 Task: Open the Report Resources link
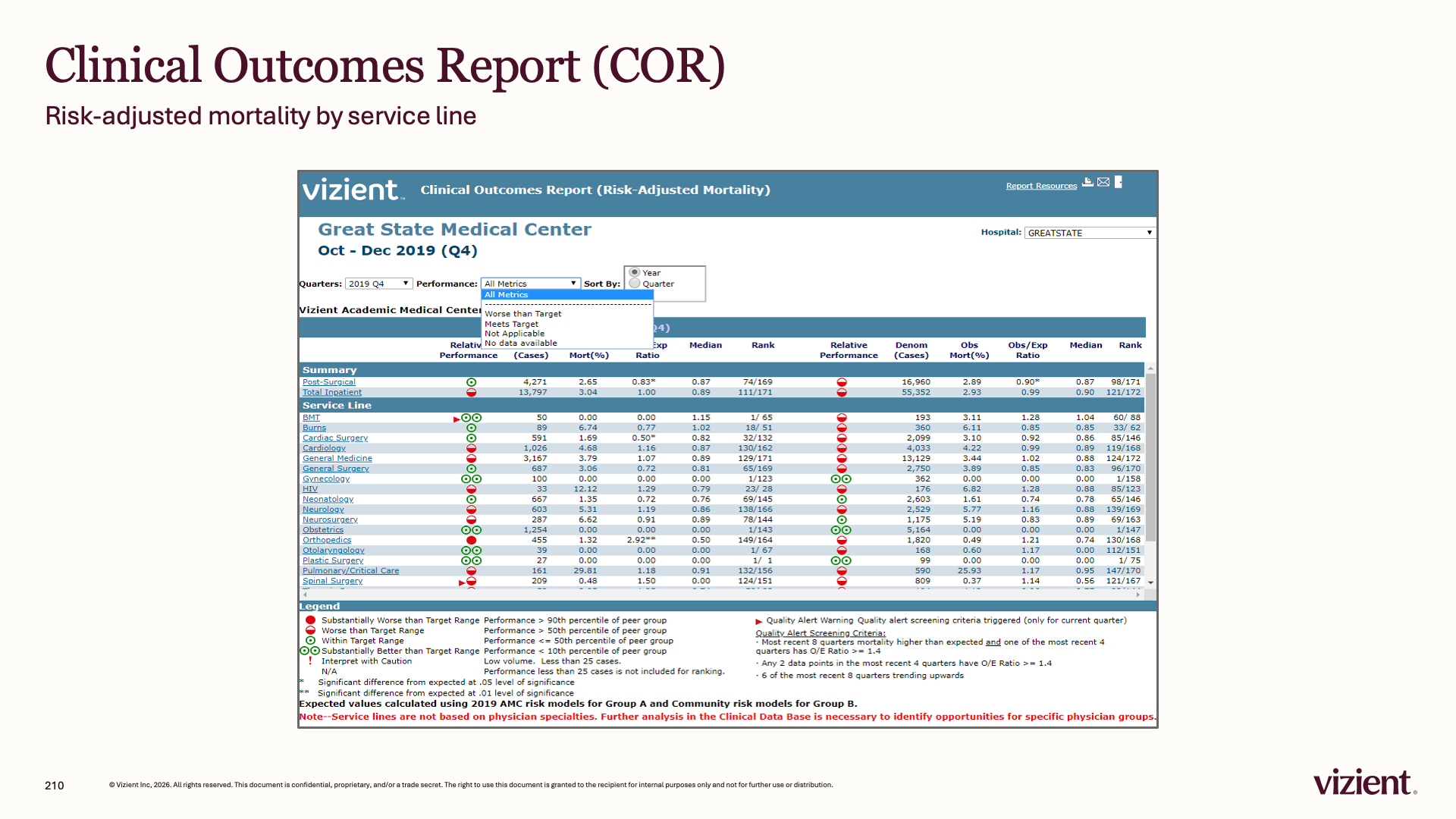click(x=1041, y=186)
